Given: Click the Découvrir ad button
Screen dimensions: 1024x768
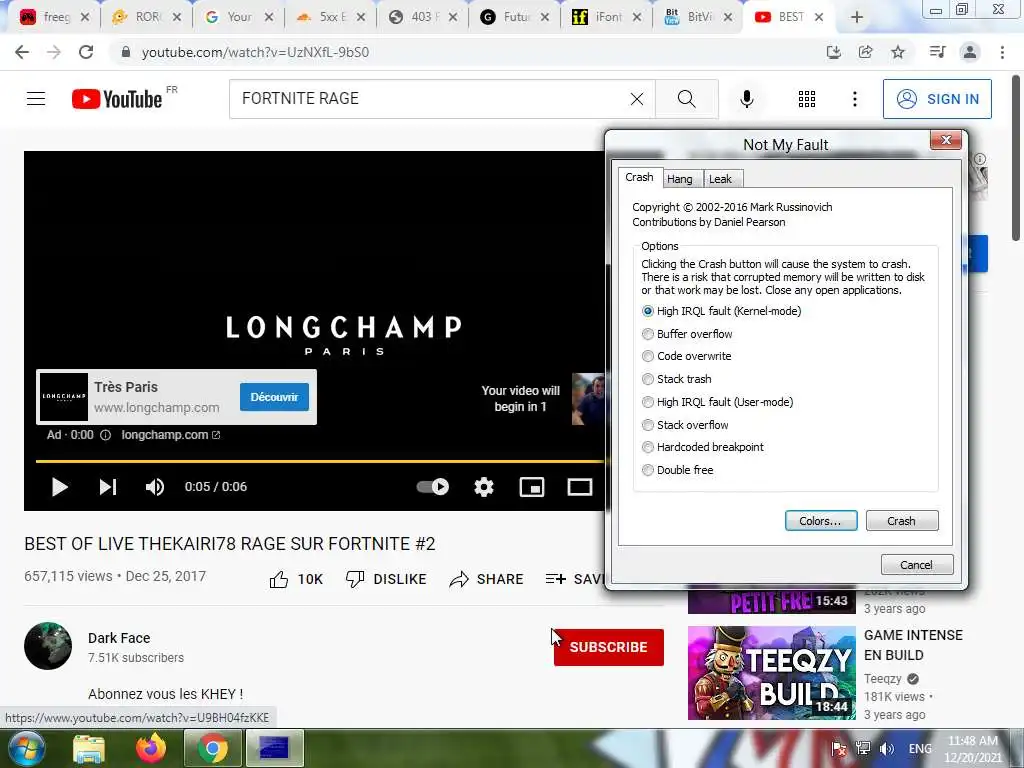Looking at the screenshot, I should click(274, 397).
